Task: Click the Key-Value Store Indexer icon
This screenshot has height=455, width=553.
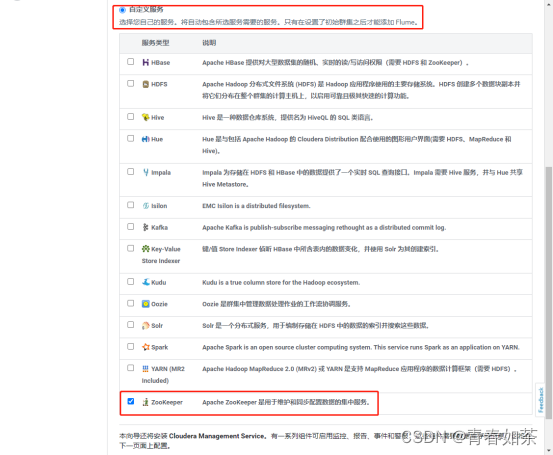Action: click(x=146, y=249)
